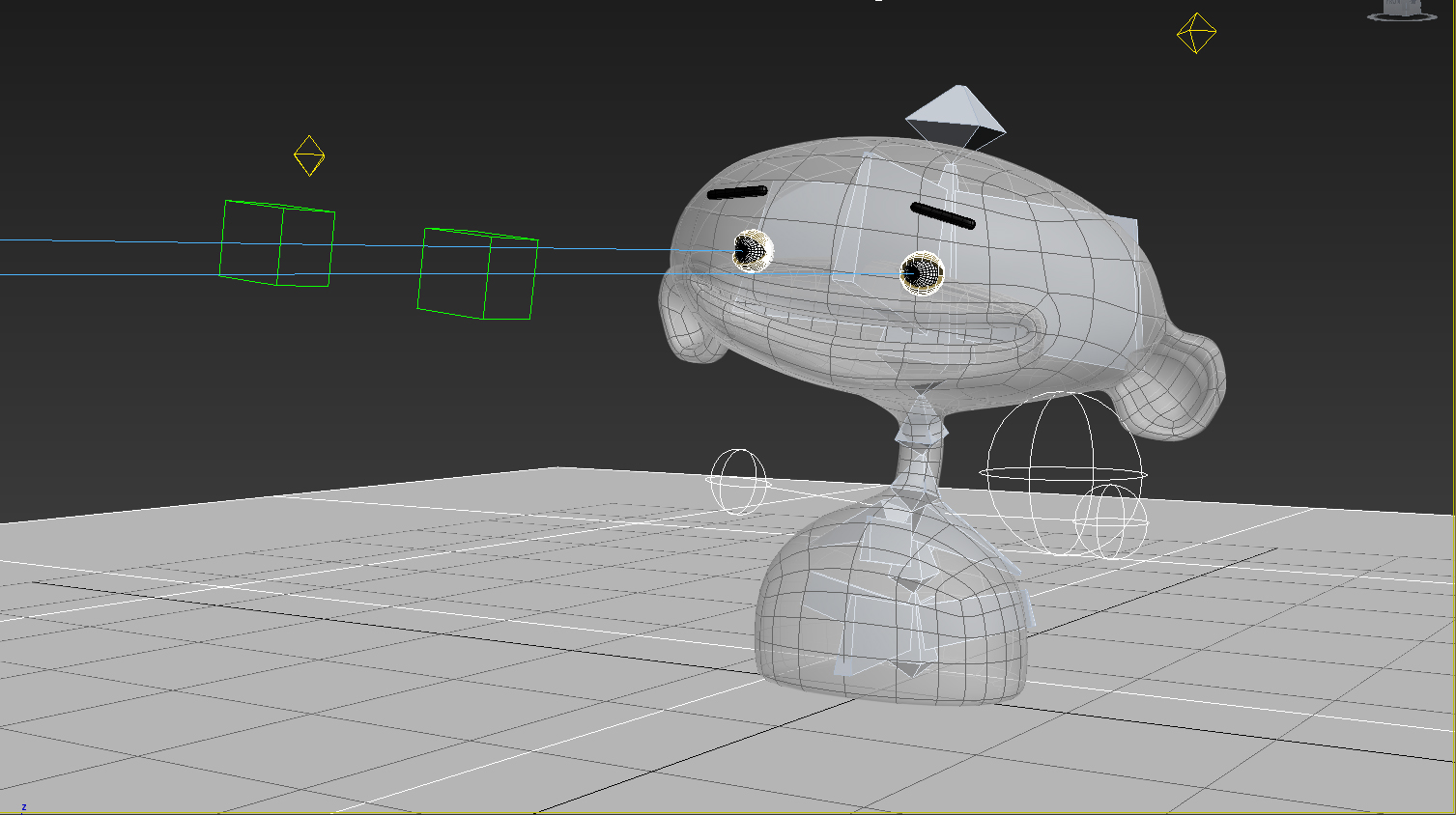Select the right green eye-target box helper
The width and height of the screenshot is (1456, 815).
[478, 274]
